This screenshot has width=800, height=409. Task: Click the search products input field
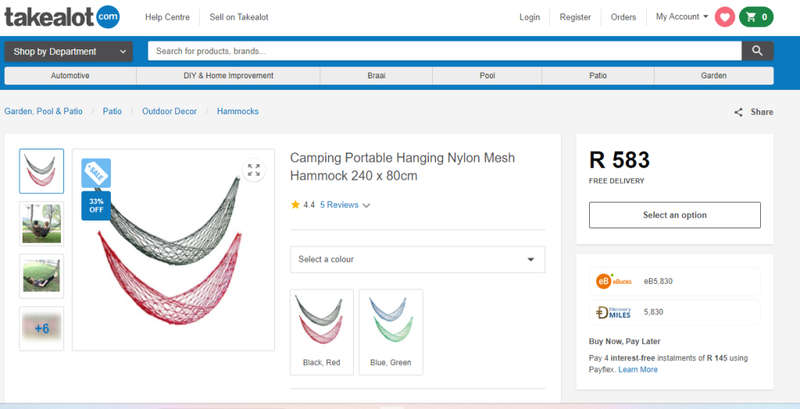pyautogui.click(x=444, y=51)
